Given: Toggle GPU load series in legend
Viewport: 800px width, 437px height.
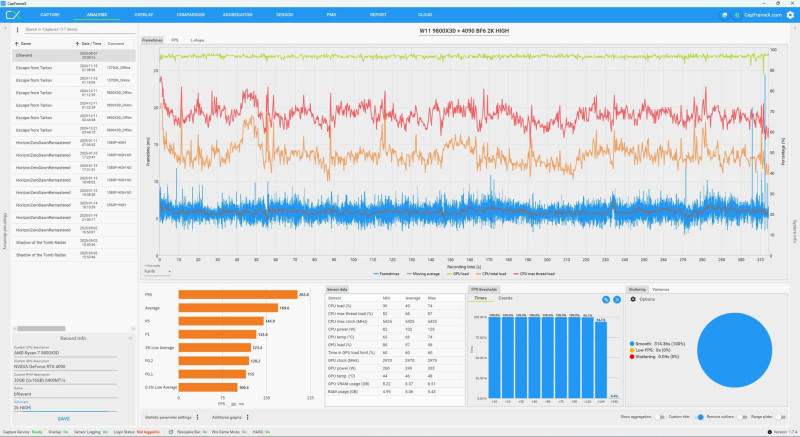Looking at the screenshot, I should coord(458,274).
